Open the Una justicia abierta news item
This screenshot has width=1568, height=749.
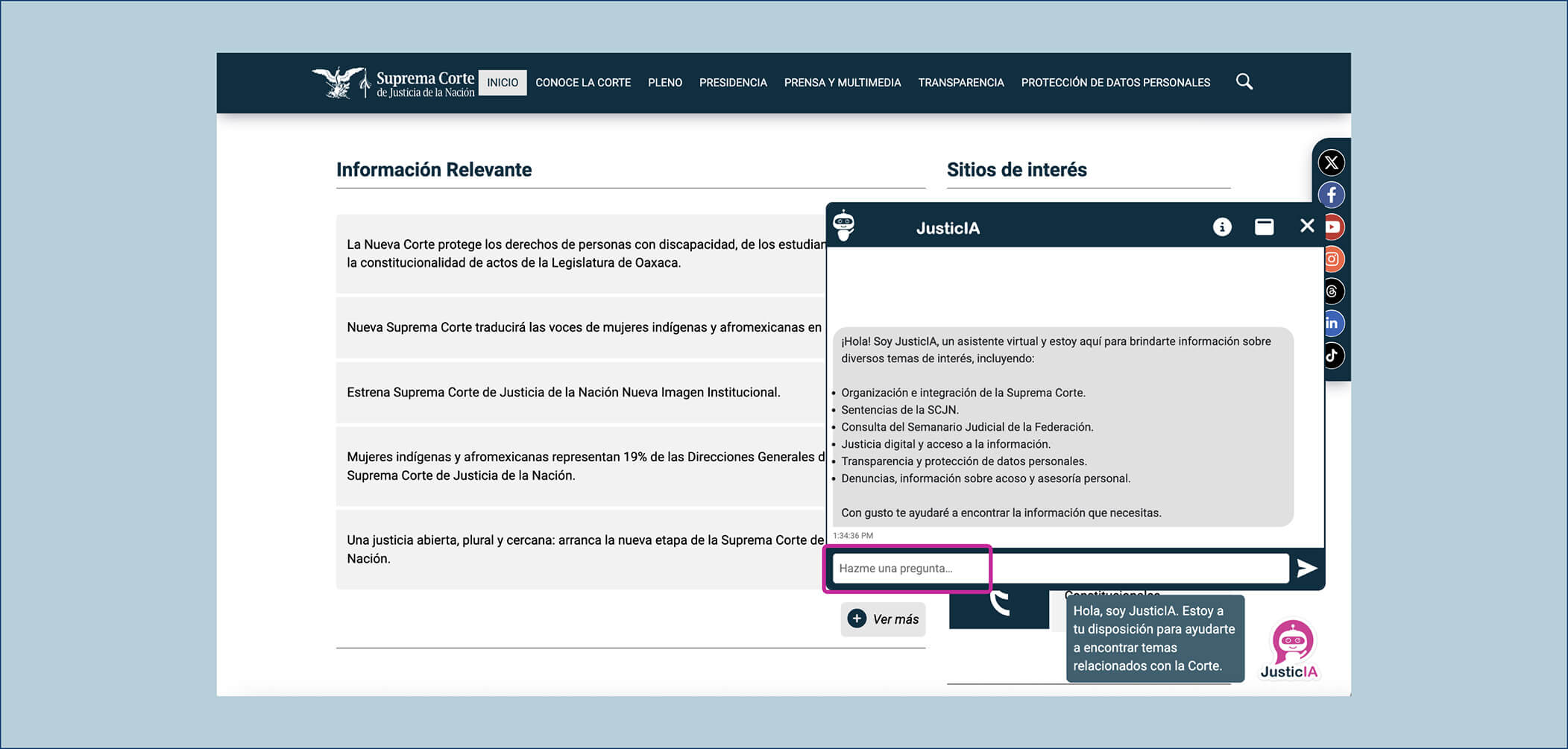[582, 549]
